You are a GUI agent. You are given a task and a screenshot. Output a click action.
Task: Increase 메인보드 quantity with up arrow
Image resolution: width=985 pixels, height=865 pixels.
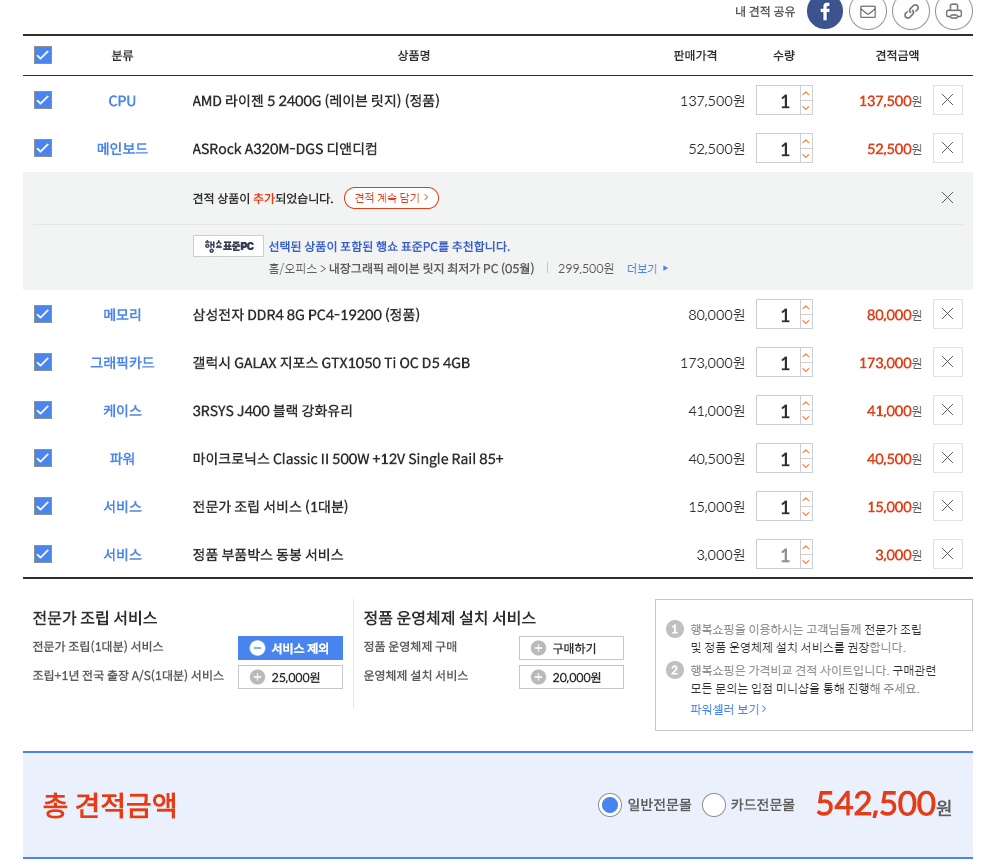pos(806,141)
